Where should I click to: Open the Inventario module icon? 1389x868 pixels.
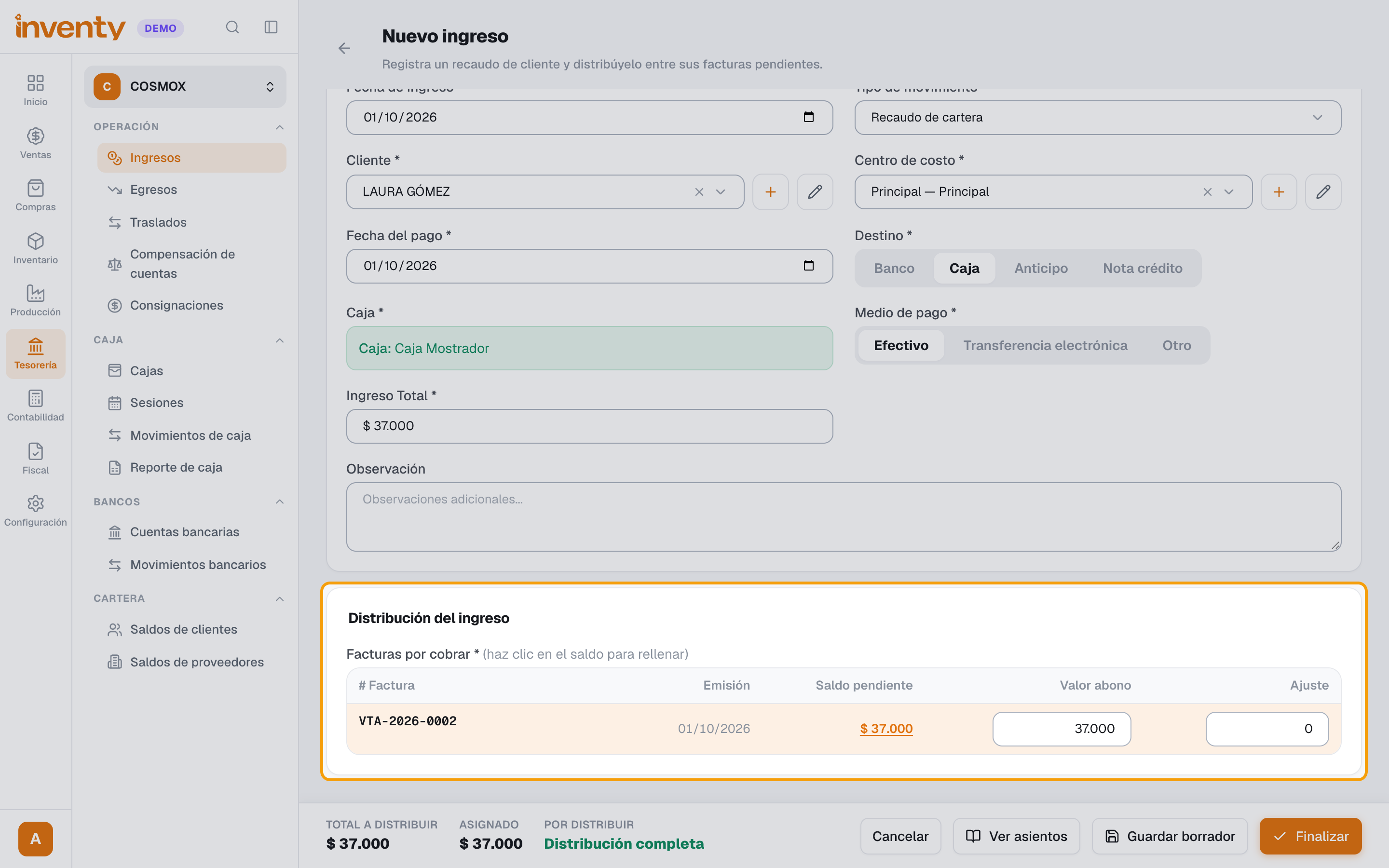(x=36, y=248)
